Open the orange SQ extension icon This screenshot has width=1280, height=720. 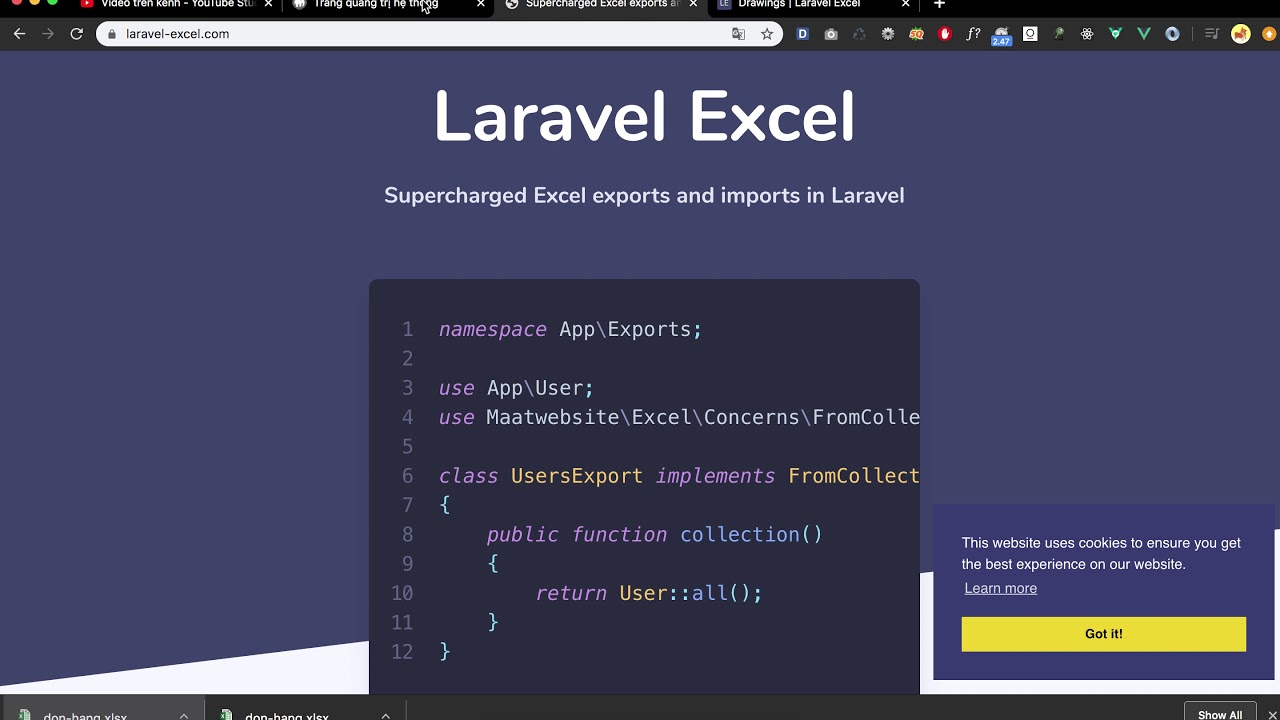click(x=916, y=34)
